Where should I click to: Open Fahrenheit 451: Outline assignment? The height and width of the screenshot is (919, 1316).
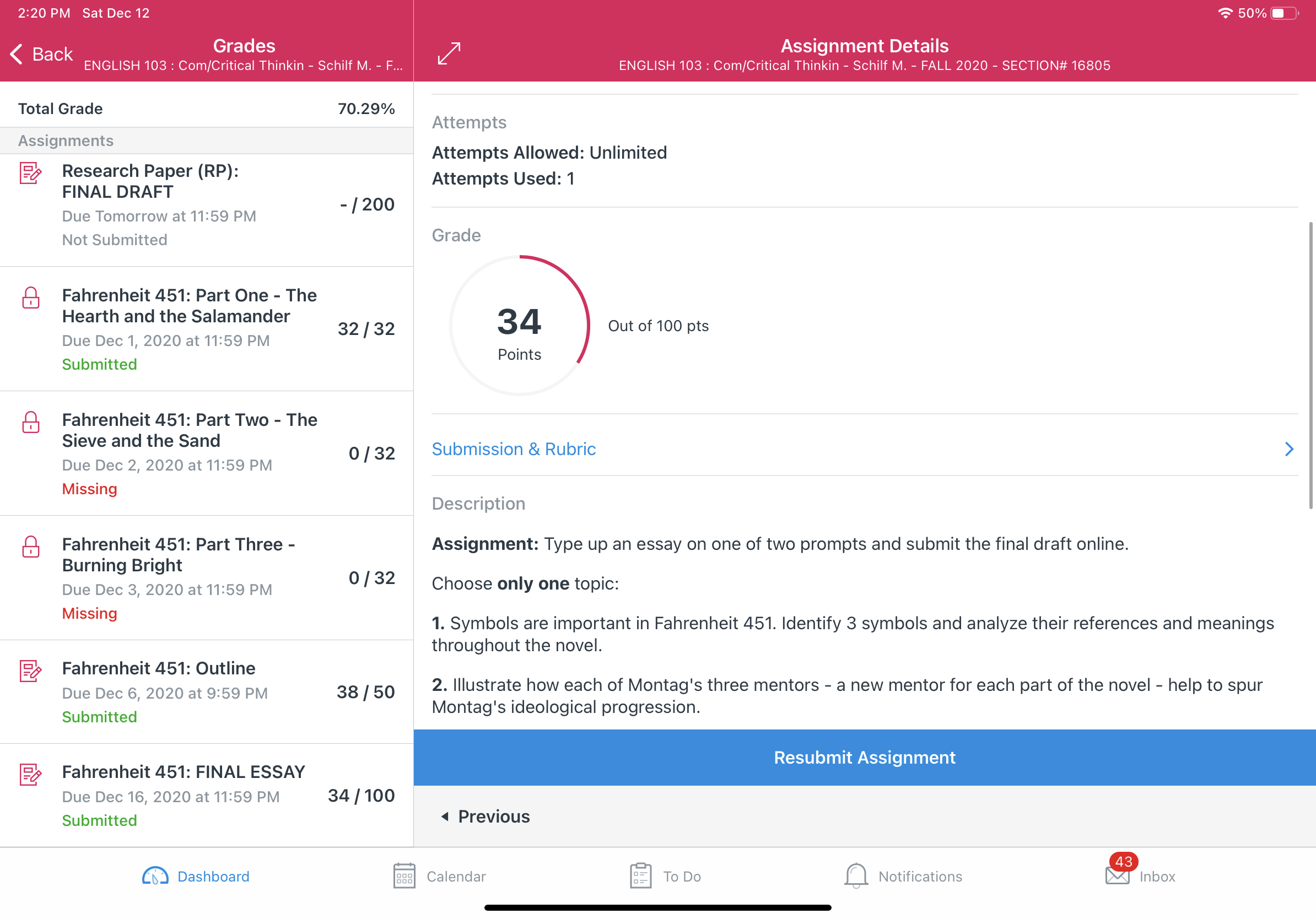click(206, 691)
